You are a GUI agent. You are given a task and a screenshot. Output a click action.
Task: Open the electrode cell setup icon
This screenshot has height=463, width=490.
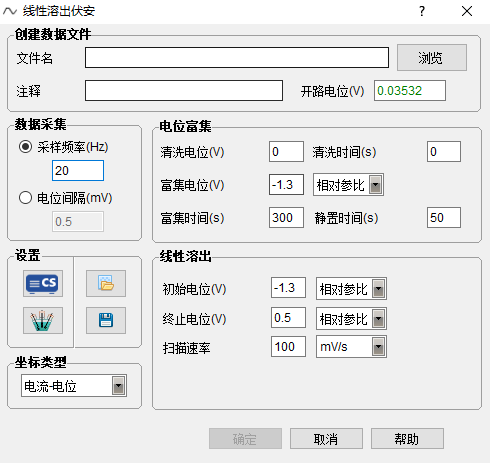click(x=43, y=320)
